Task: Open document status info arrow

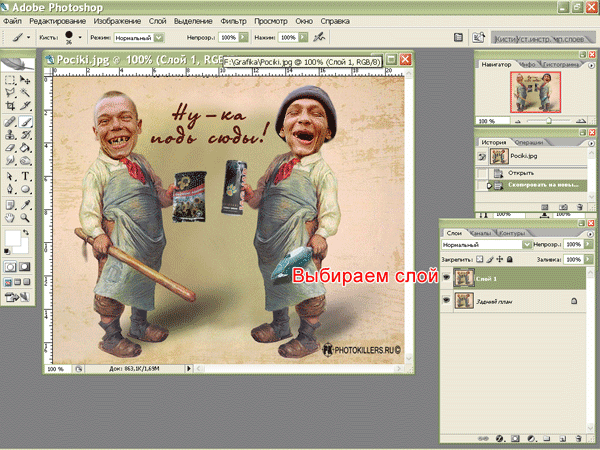Action: (x=189, y=368)
